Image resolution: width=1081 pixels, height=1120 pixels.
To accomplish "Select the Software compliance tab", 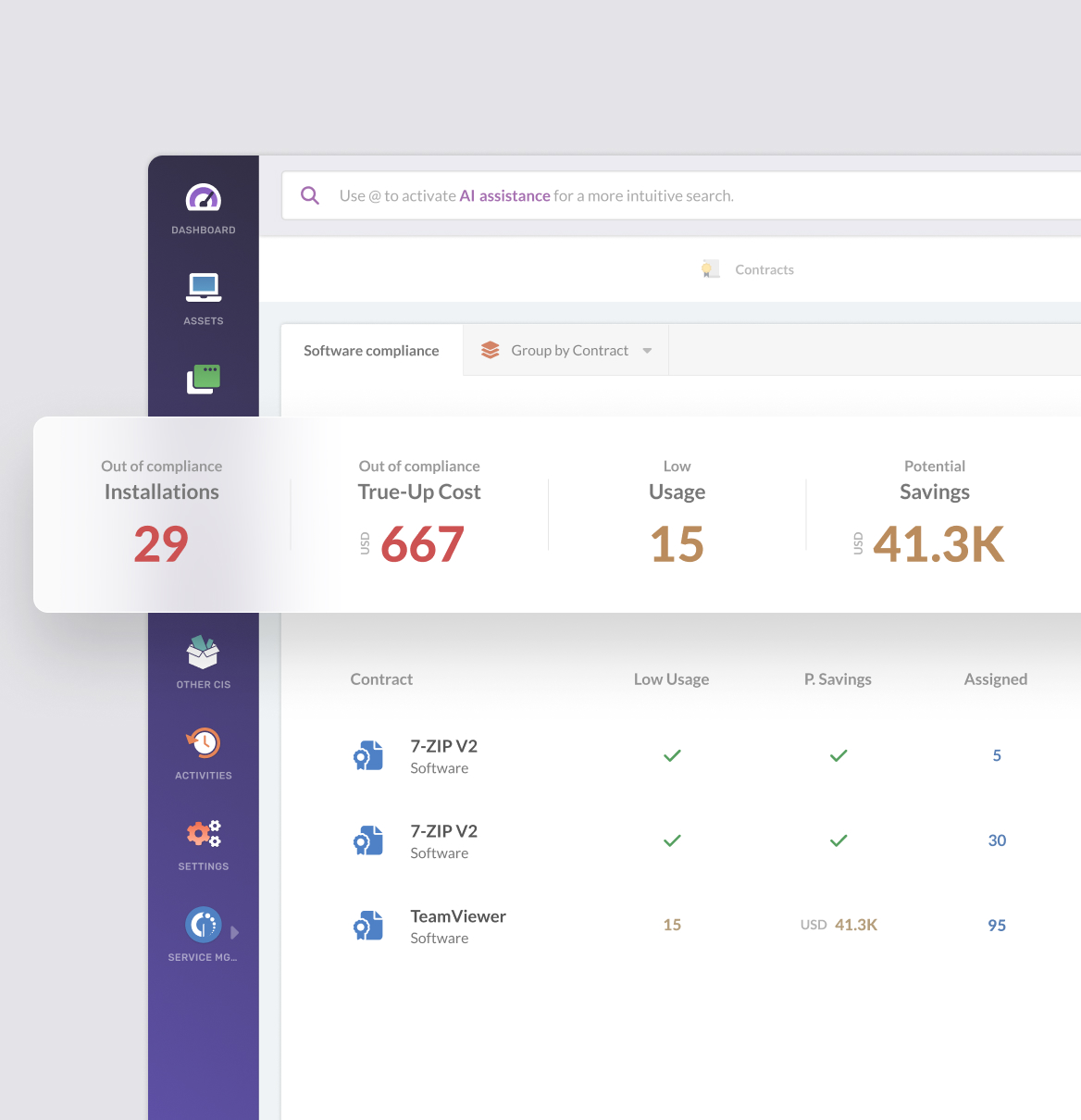I will 371,351.
